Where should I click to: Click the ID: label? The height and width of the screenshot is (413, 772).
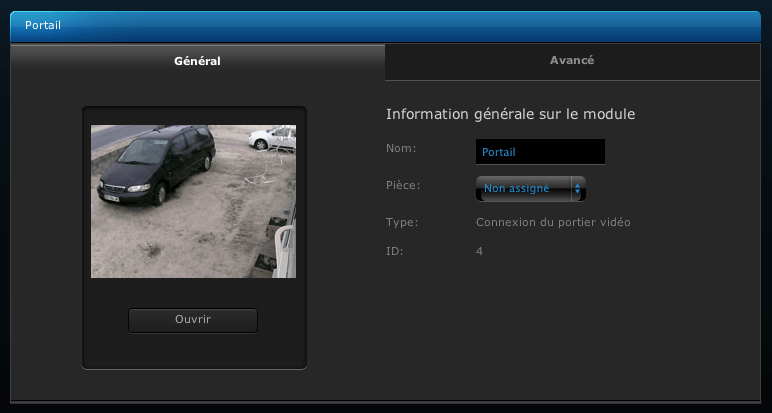(394, 252)
